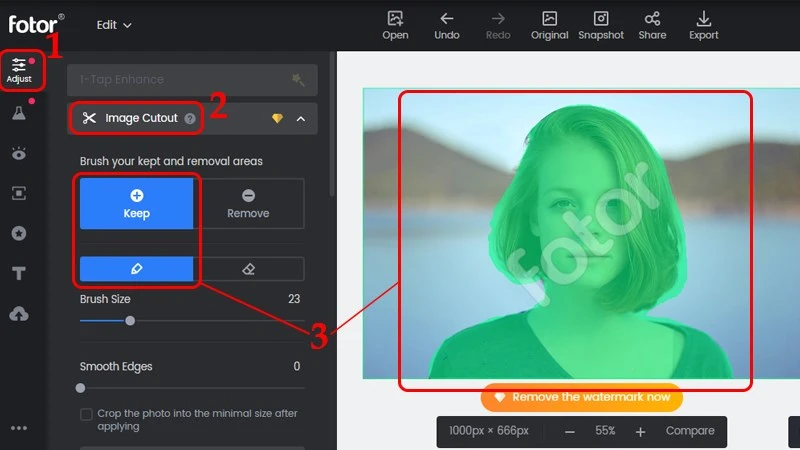Image resolution: width=800 pixels, height=450 pixels.
Task: Open the Stickers star icon in sidebar
Action: tap(19, 233)
